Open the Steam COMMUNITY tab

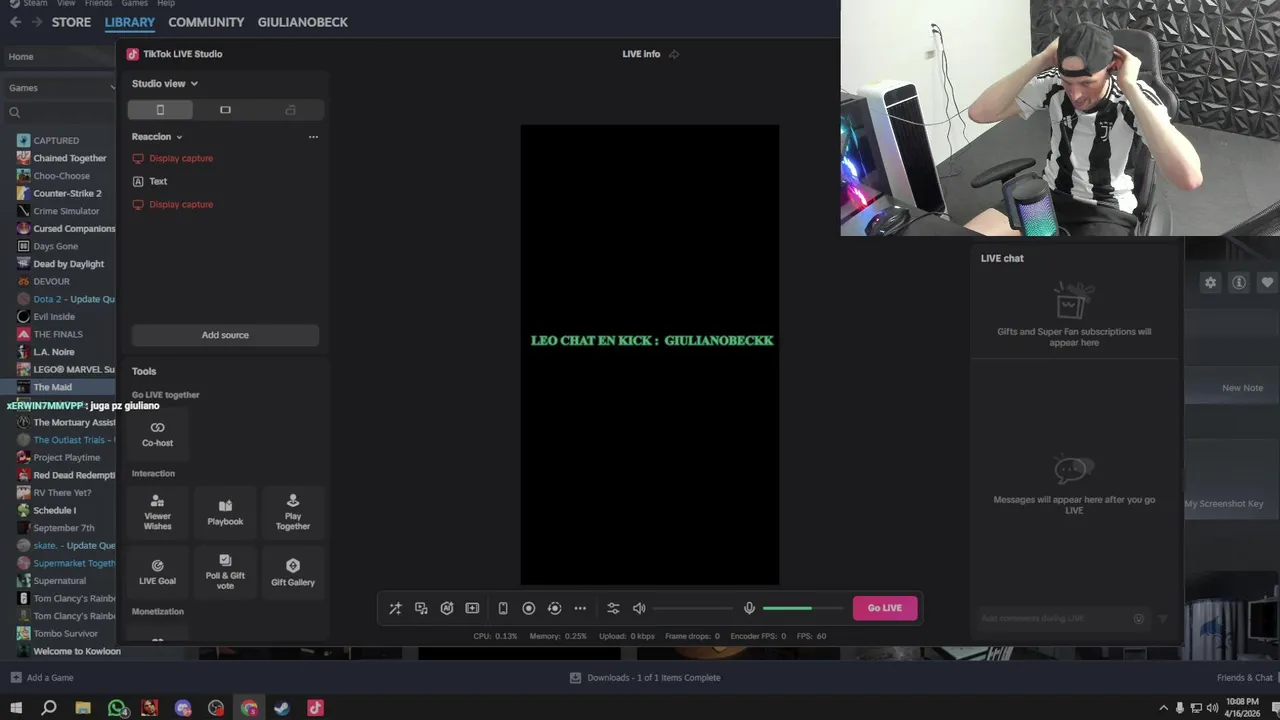206,22
